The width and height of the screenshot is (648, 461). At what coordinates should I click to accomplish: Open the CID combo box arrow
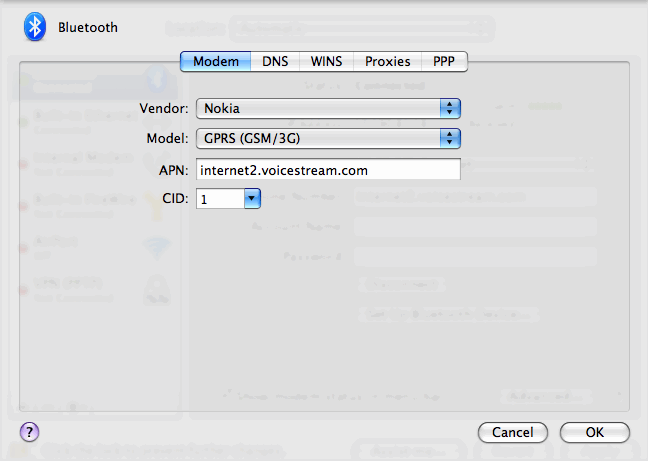[x=251, y=199]
